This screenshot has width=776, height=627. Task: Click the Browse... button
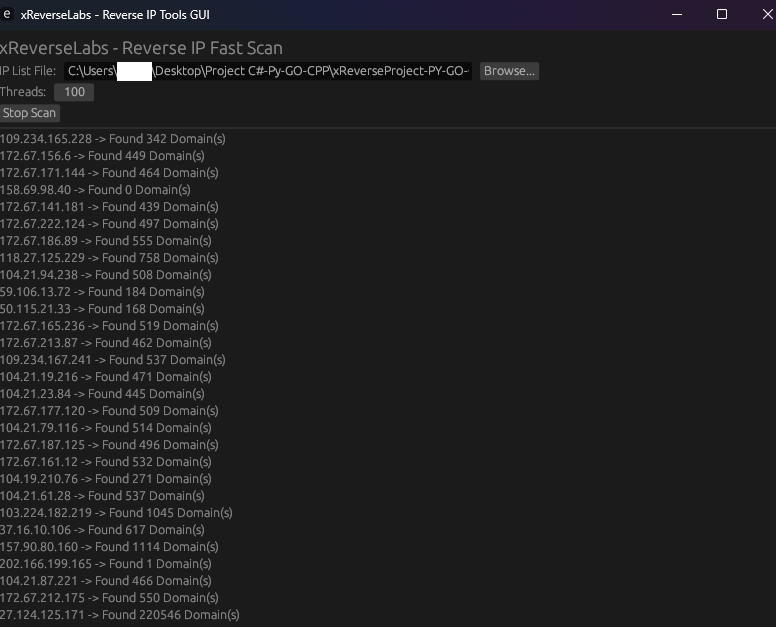[509, 71]
